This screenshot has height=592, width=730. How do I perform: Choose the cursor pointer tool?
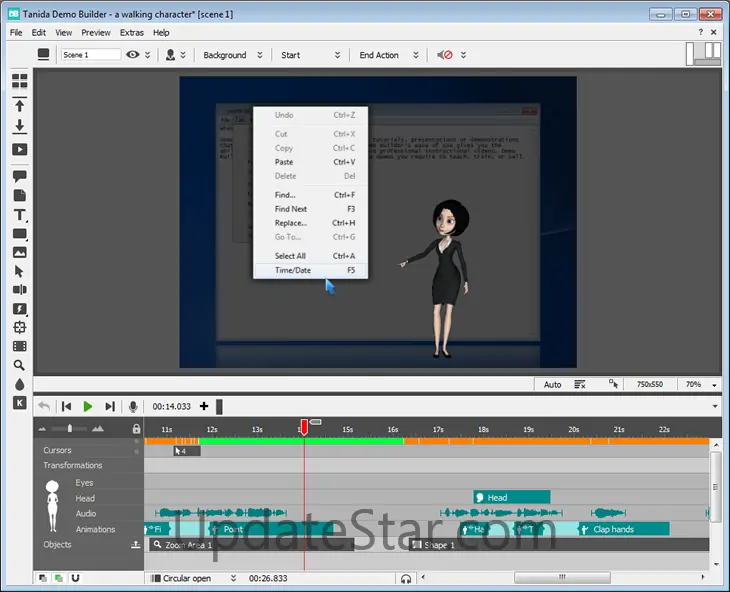pos(19,271)
